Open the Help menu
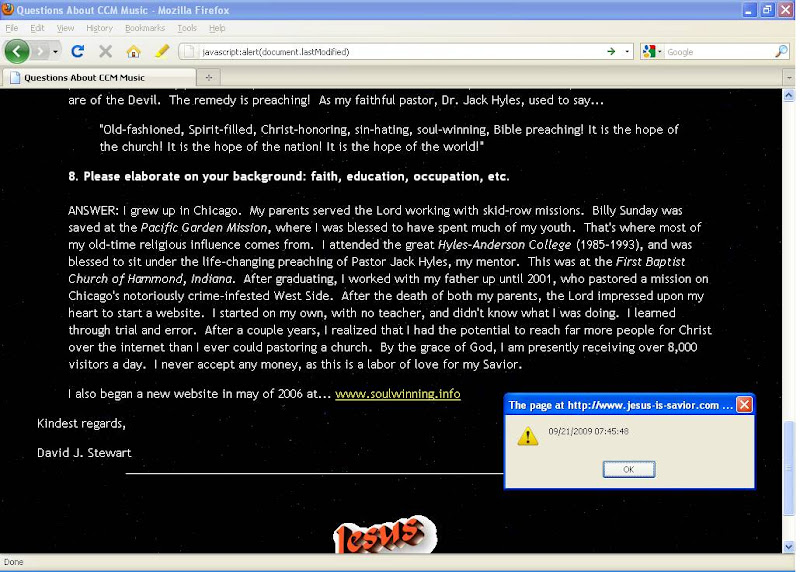This screenshot has height=572, width=800. [x=217, y=28]
